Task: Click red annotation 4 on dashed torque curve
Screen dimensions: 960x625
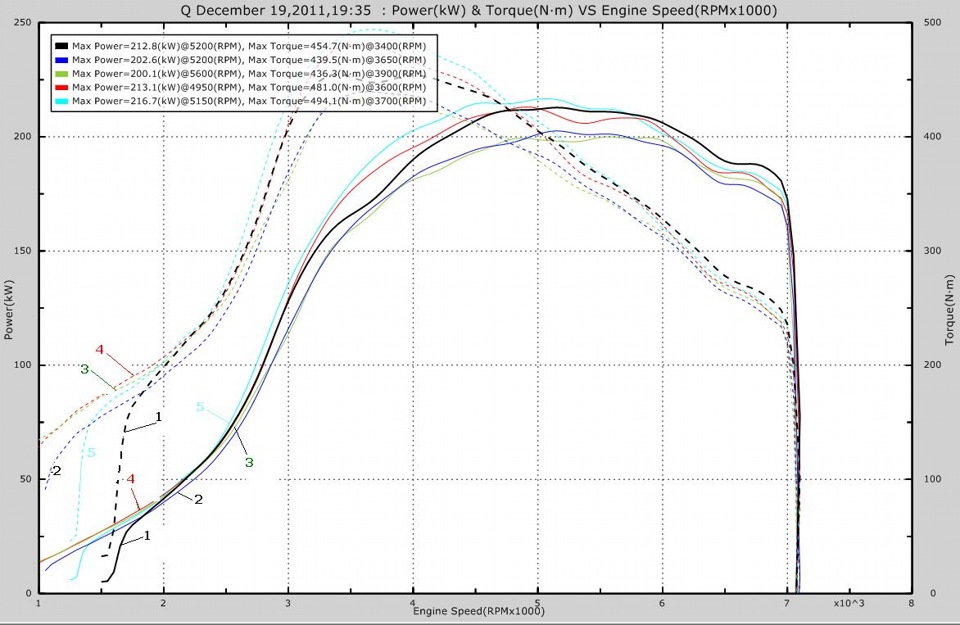Action: pyautogui.click(x=100, y=349)
